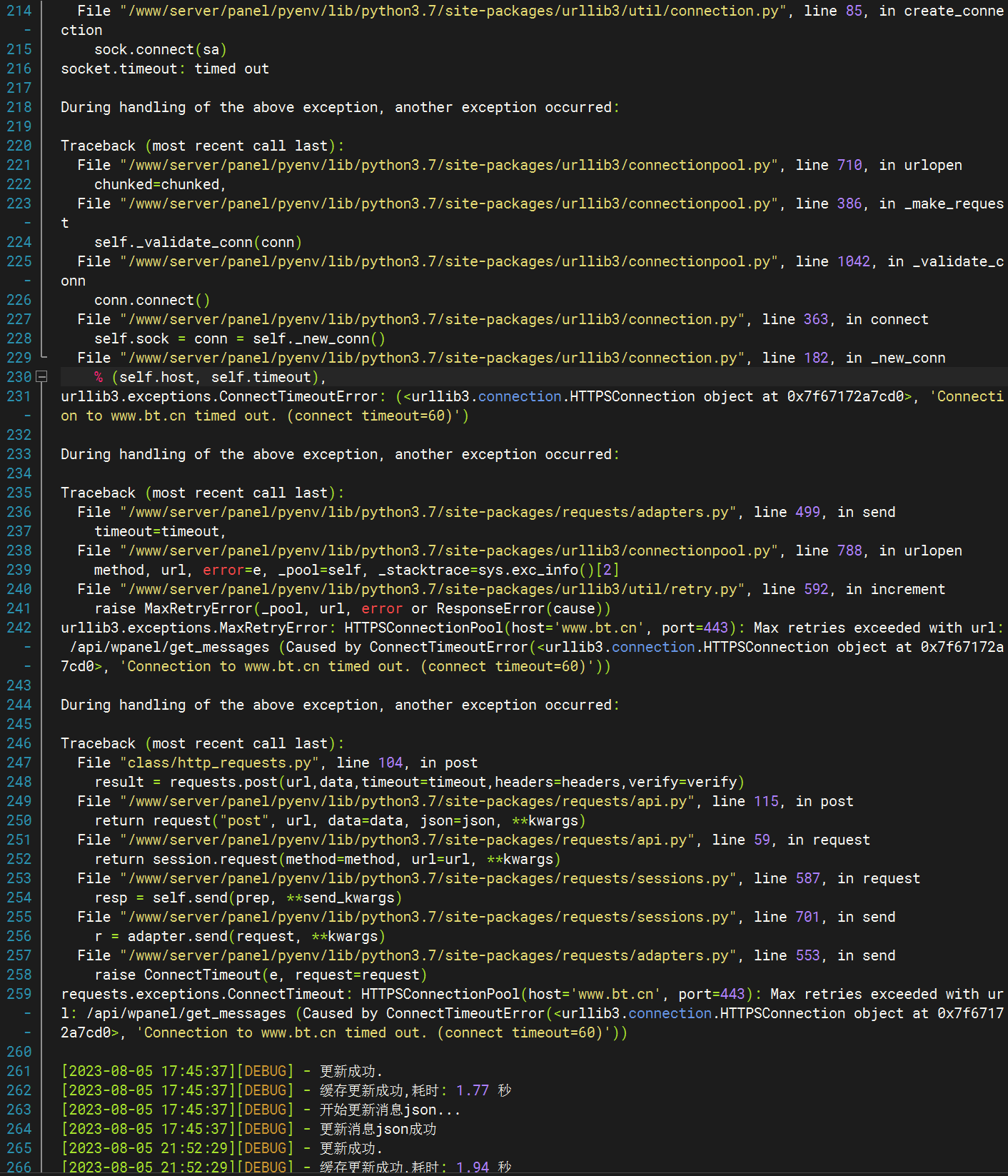1008x1176 pixels.
Task: Click the 'result = requests.post(' line
Action: point(420,782)
